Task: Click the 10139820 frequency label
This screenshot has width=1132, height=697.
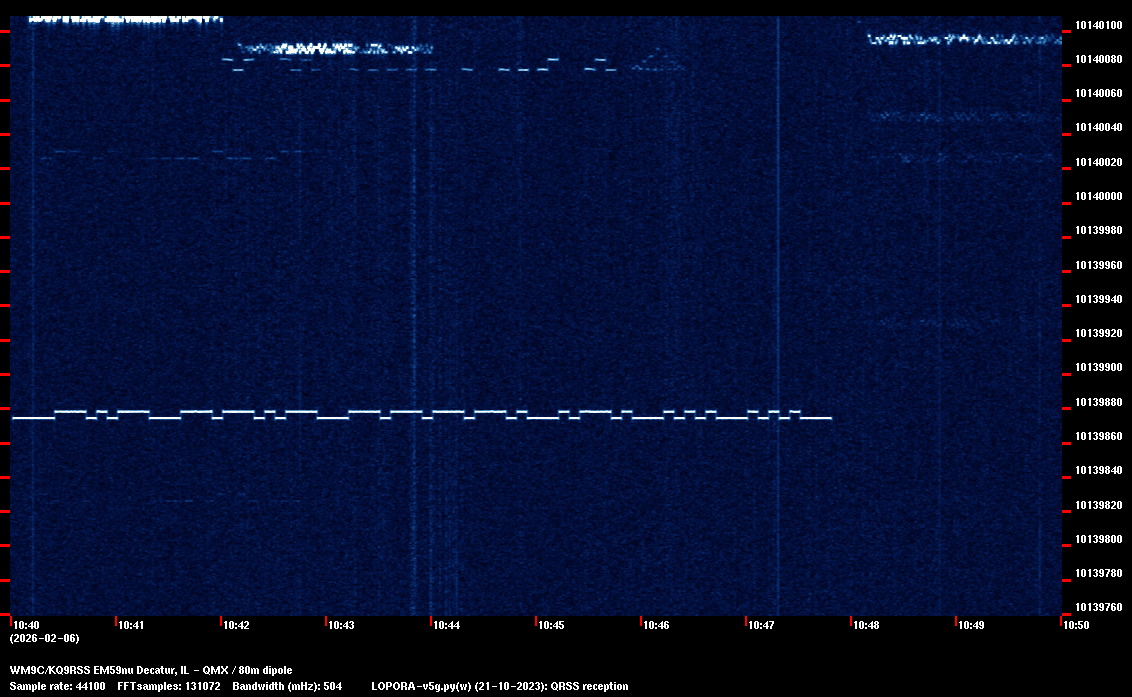Action: pyautogui.click(x=1099, y=505)
